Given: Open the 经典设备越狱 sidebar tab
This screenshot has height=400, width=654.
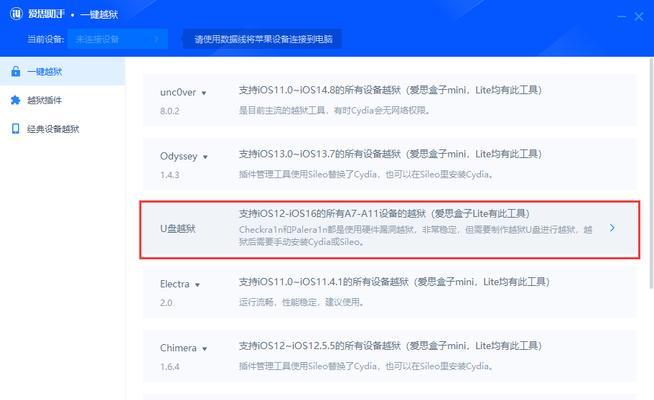Looking at the screenshot, I should click(63, 128).
